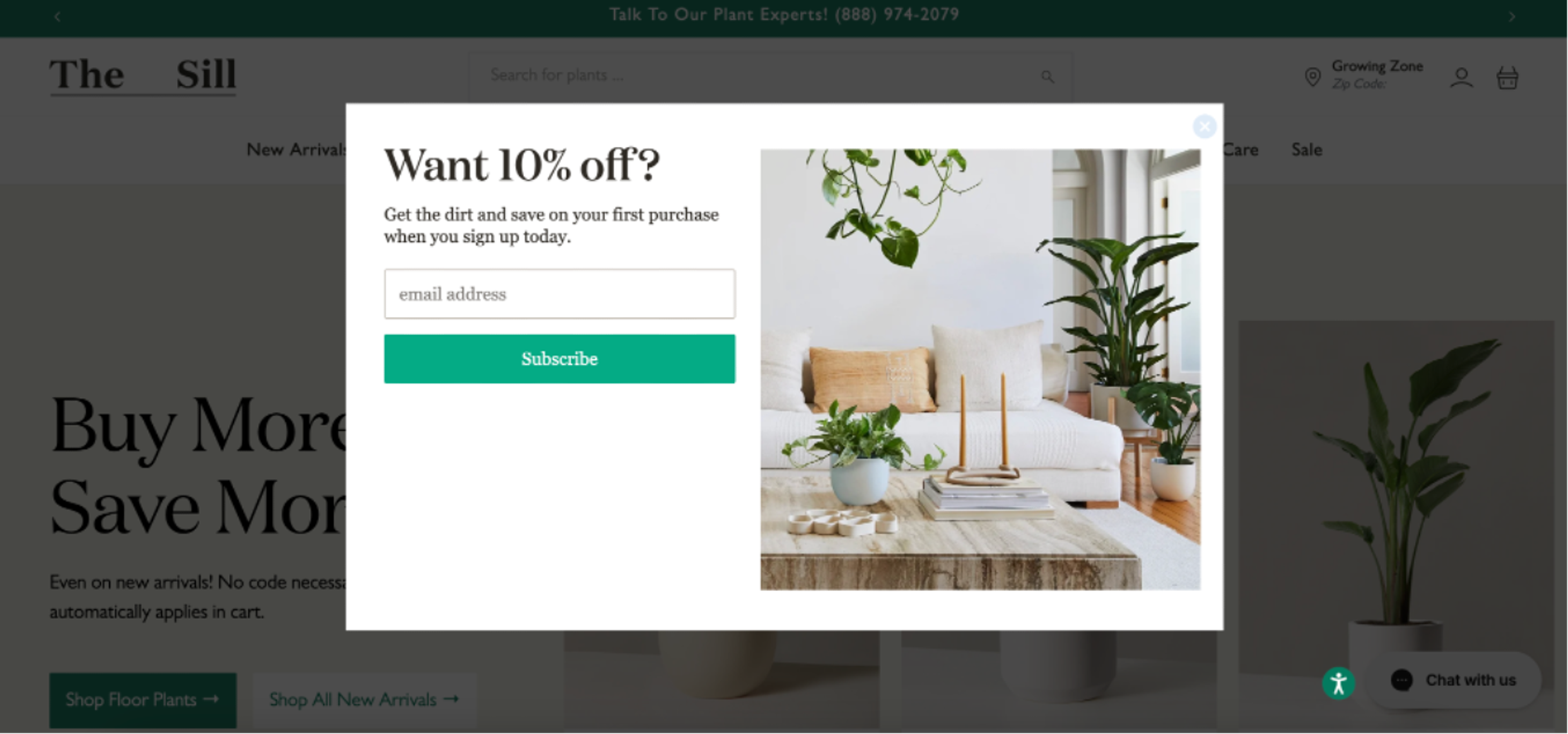Image resolution: width=1568 pixels, height=734 pixels.
Task: Click The Sill logo
Action: click(143, 76)
